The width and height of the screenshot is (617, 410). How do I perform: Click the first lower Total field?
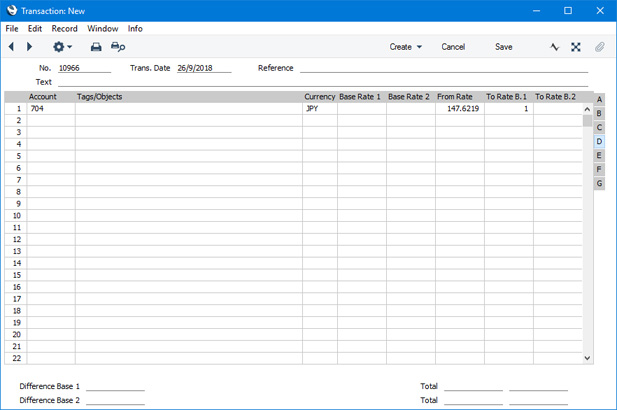point(473,400)
